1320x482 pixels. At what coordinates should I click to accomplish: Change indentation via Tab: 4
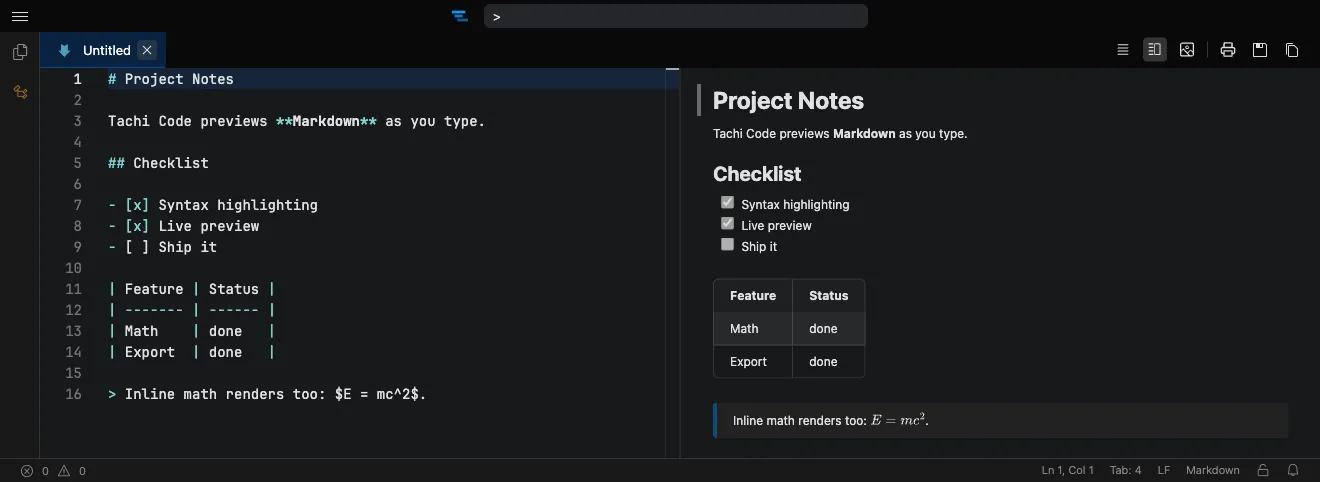(1125, 470)
